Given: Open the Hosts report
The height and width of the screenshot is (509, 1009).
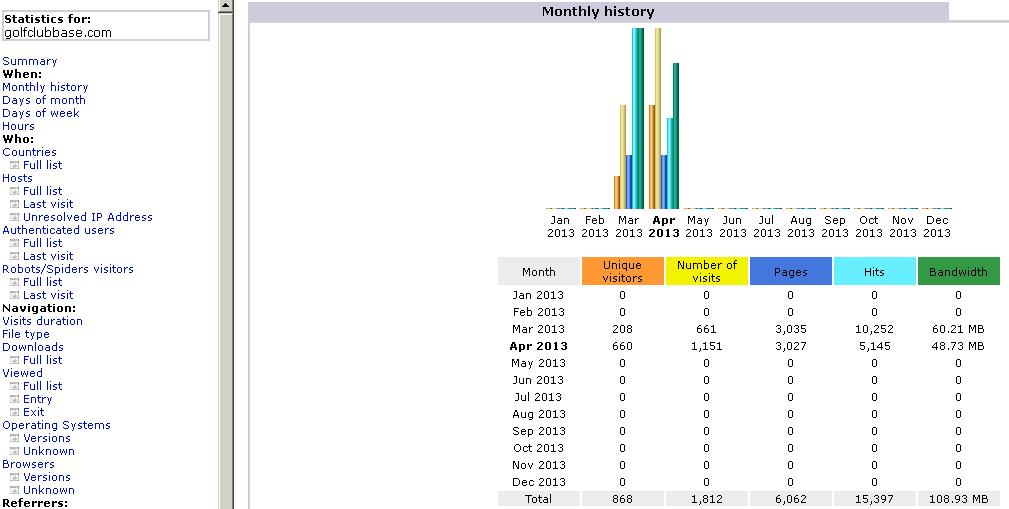Looking at the screenshot, I should coord(17,178).
